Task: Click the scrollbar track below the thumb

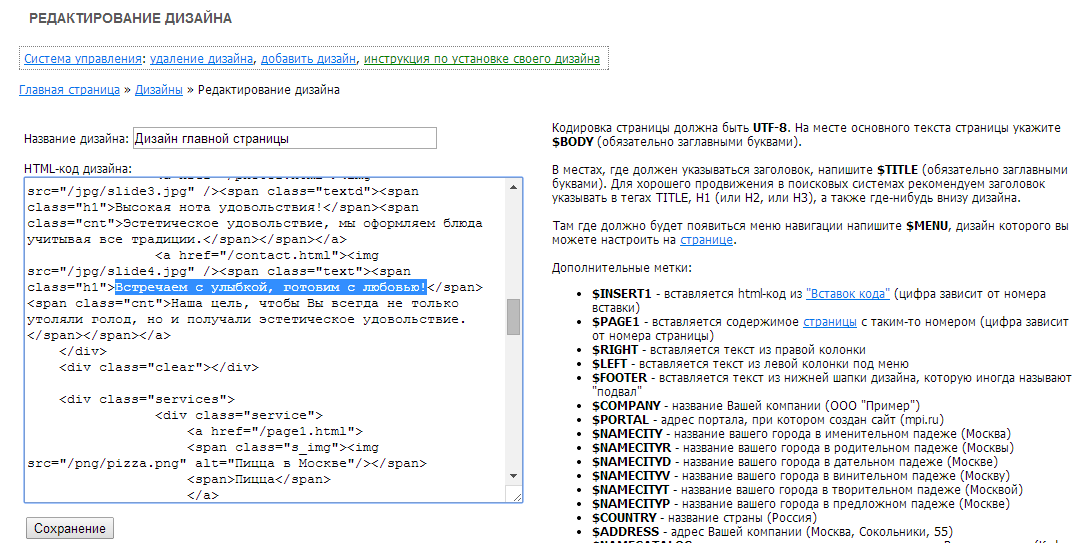Action: [514, 410]
